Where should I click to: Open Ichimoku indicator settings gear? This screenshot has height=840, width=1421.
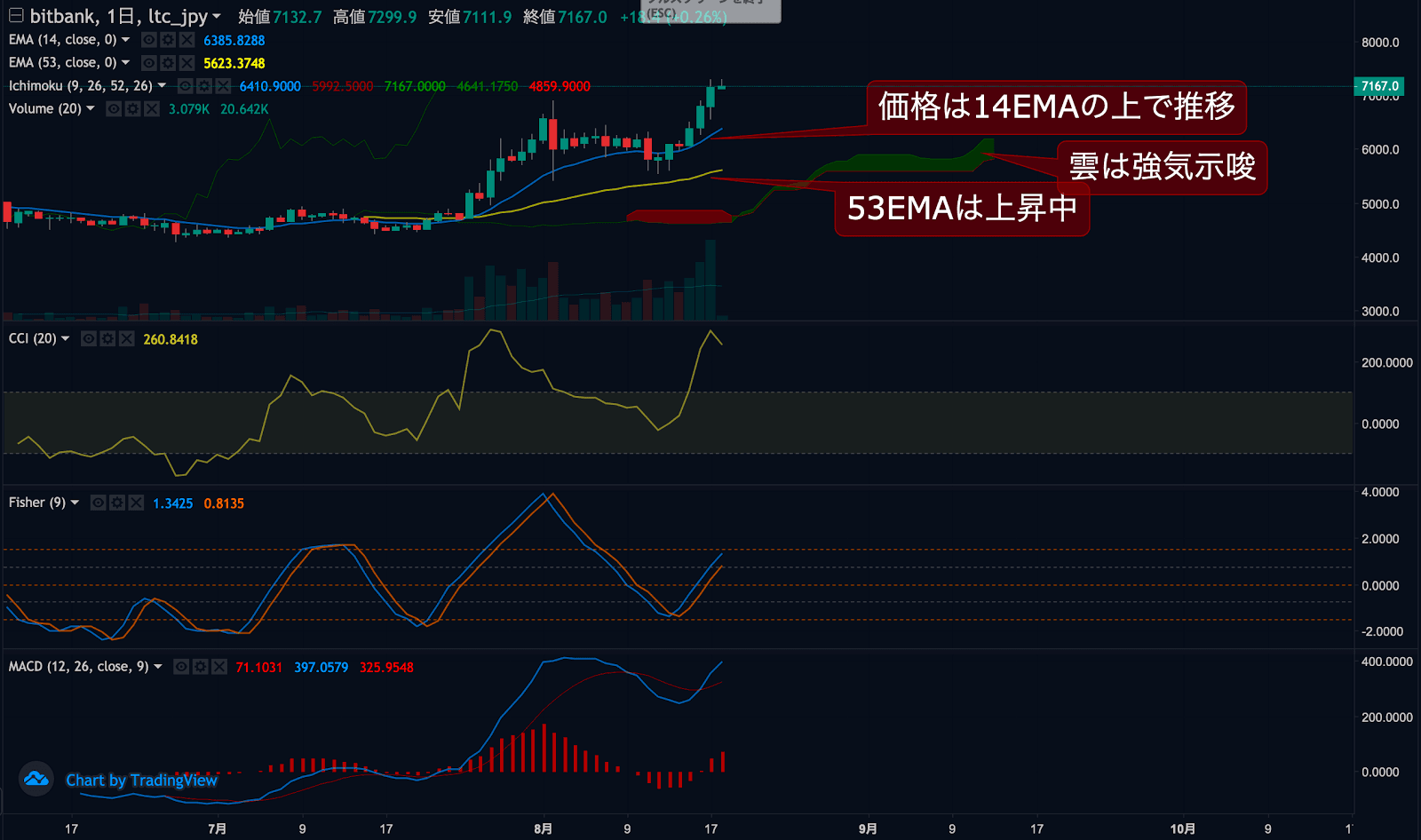pyautogui.click(x=204, y=86)
